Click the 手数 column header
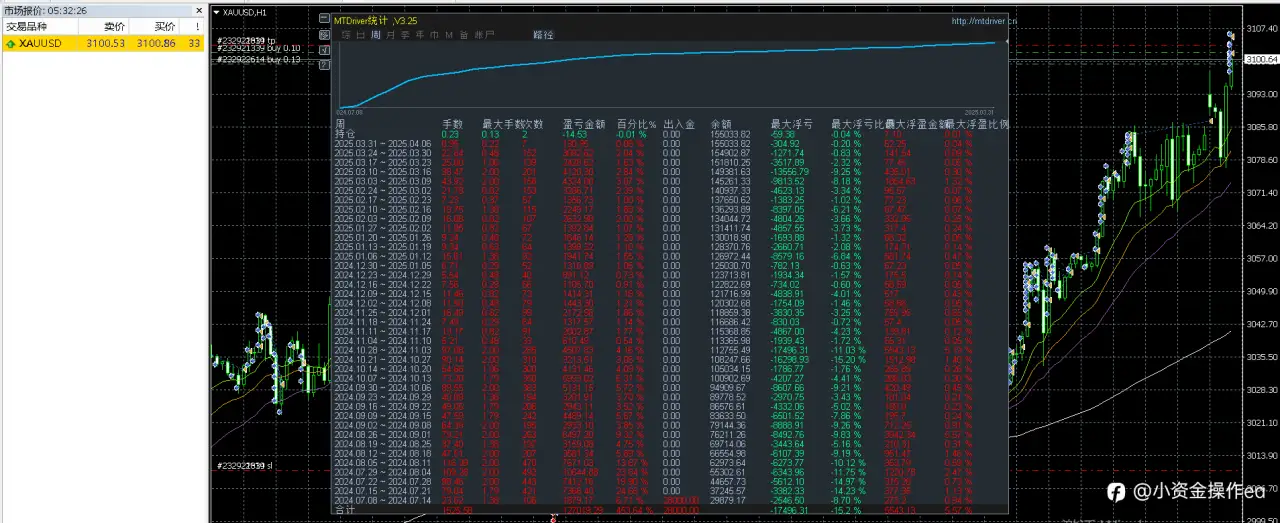The image size is (1280, 523). click(x=452, y=124)
